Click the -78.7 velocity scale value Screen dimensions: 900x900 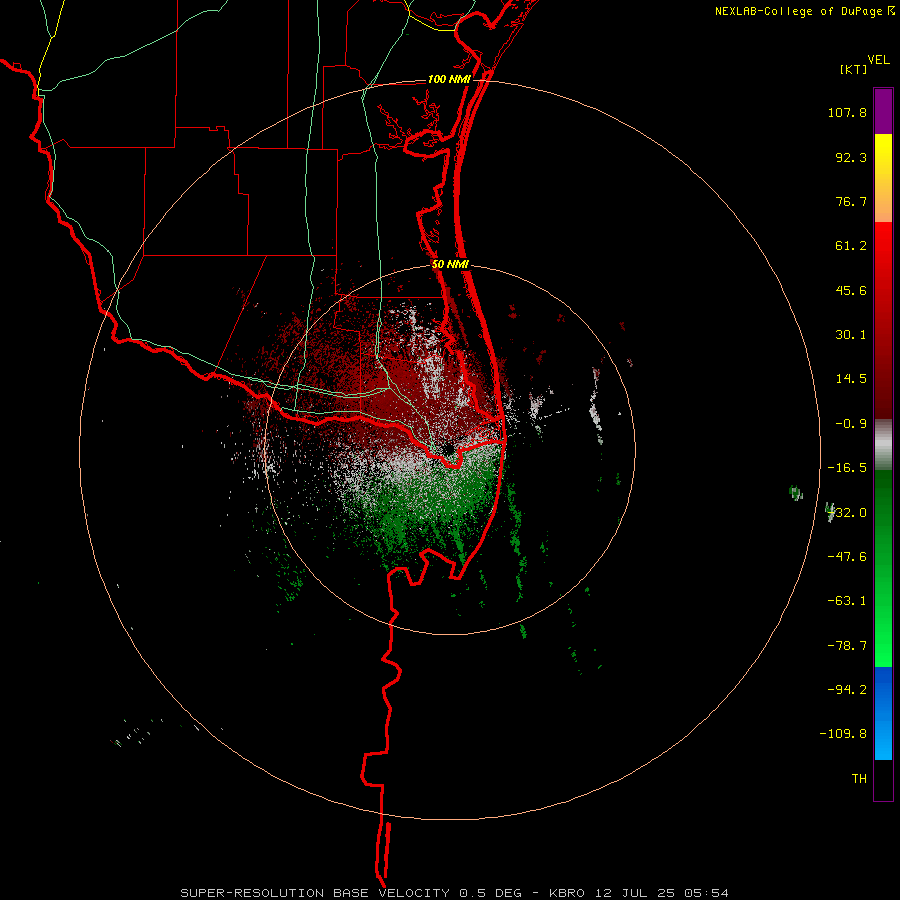(847, 645)
